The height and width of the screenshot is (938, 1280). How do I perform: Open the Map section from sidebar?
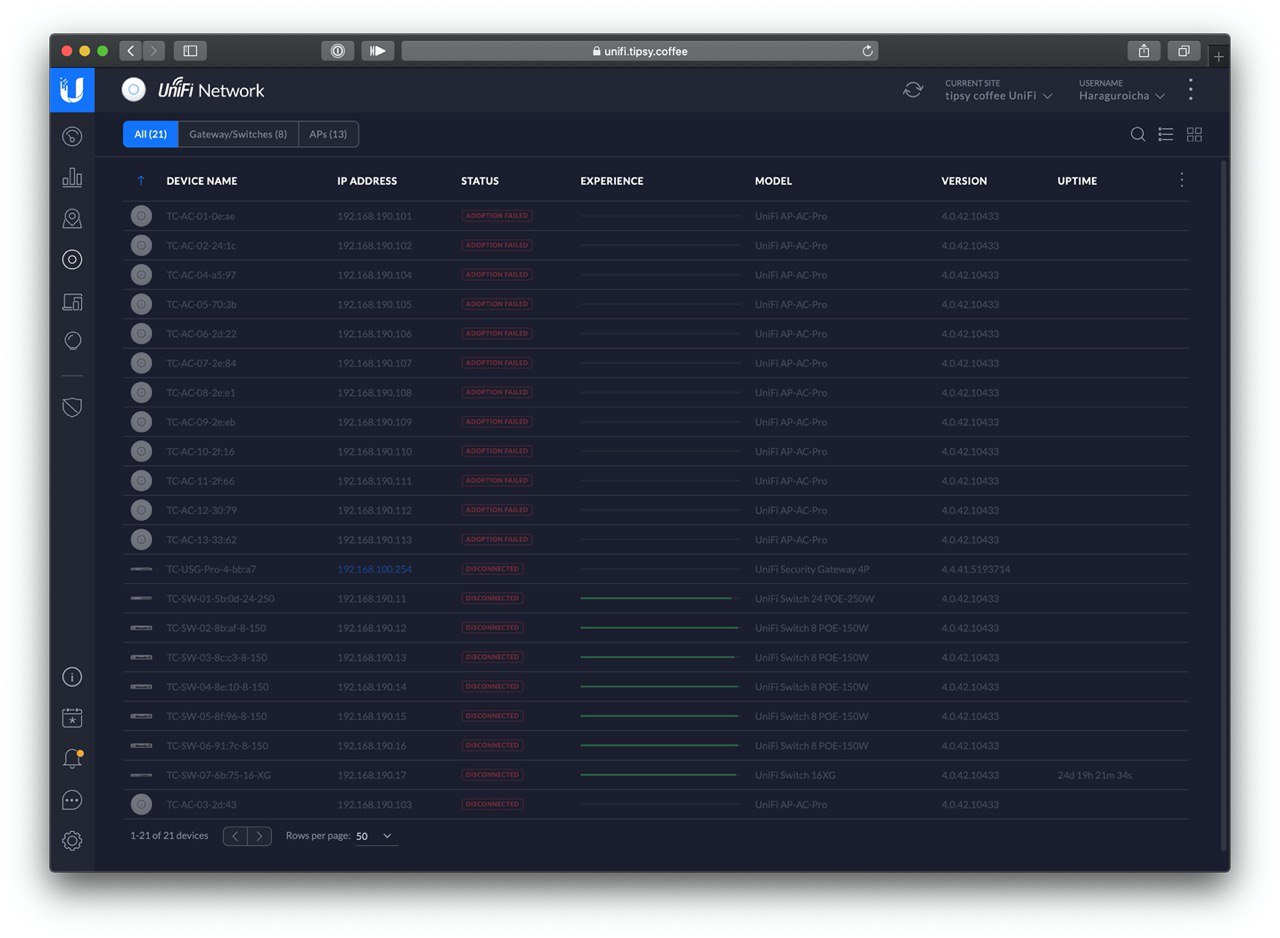(x=72, y=219)
